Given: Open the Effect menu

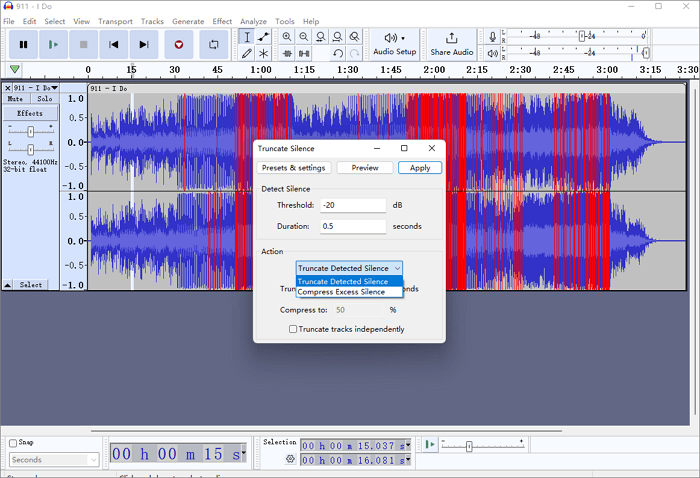Looking at the screenshot, I should 222,21.
